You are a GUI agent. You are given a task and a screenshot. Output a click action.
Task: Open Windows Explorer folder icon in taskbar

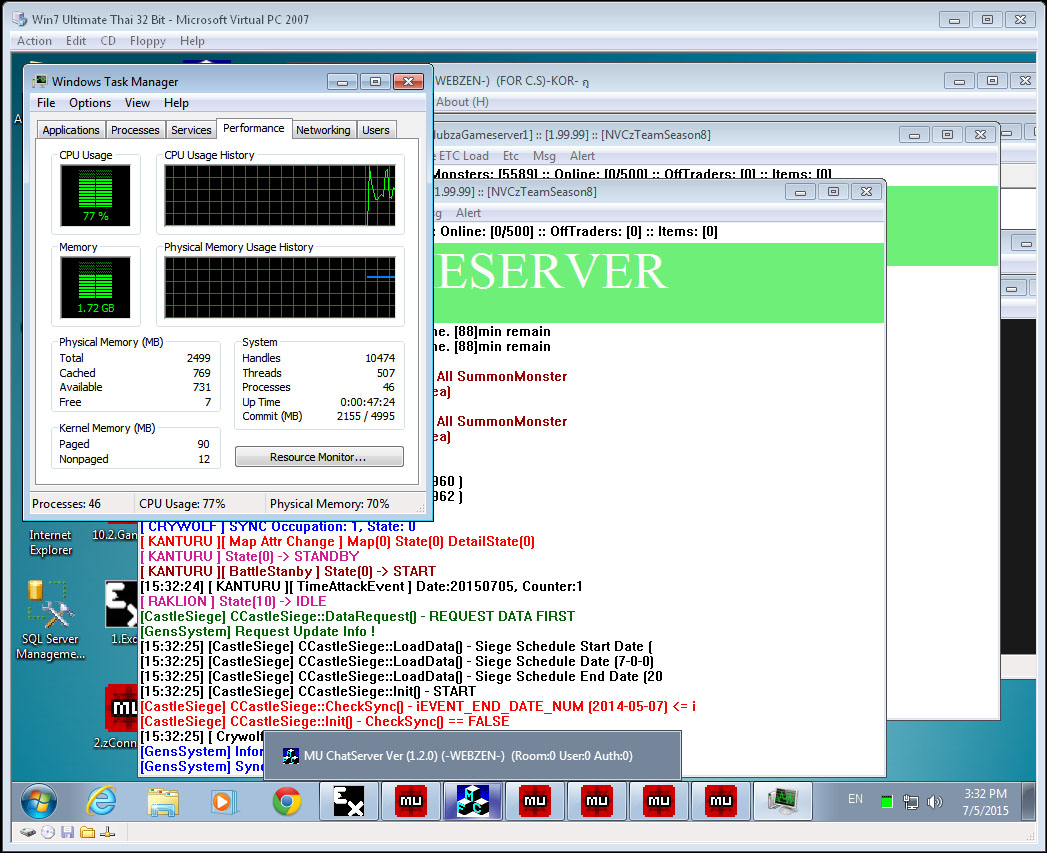[x=163, y=802]
